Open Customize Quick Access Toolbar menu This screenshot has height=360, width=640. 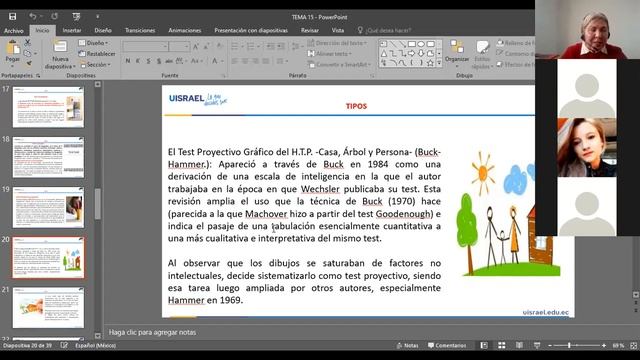tap(97, 17)
